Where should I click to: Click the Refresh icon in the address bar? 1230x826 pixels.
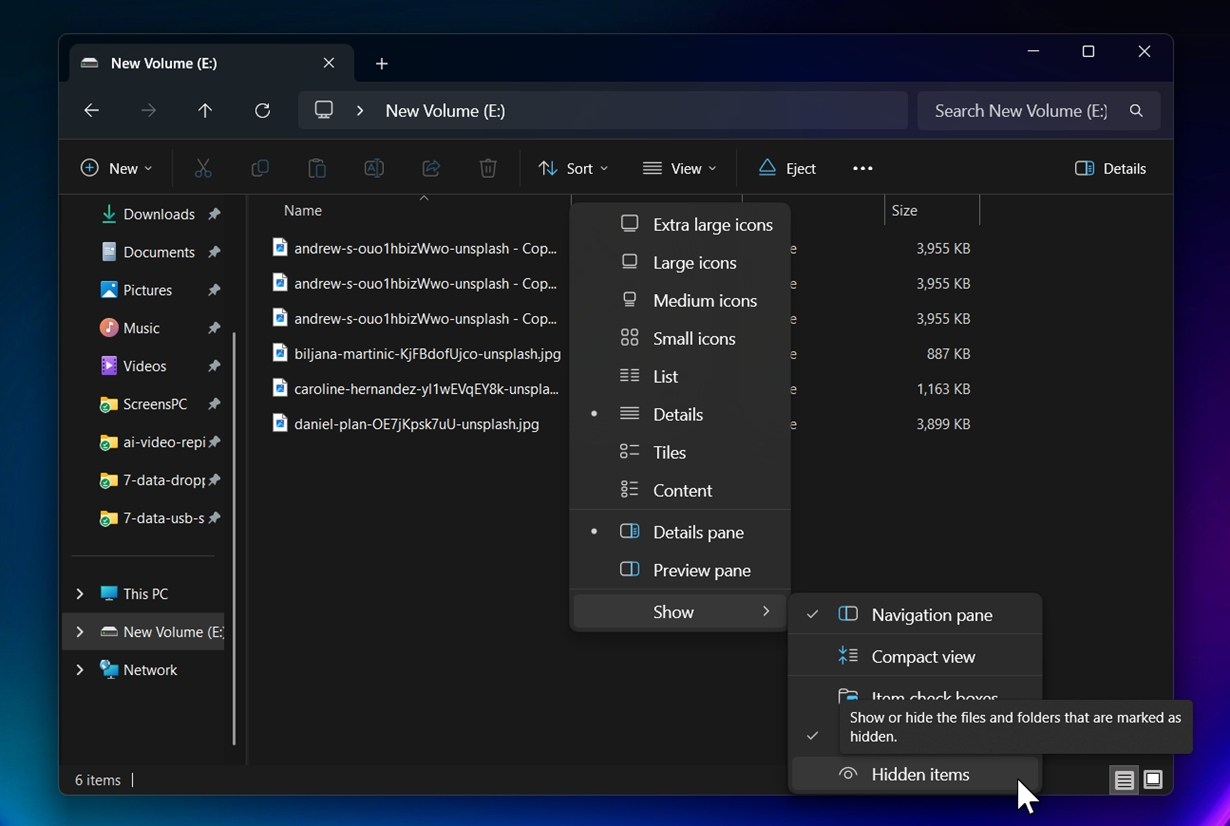click(262, 111)
